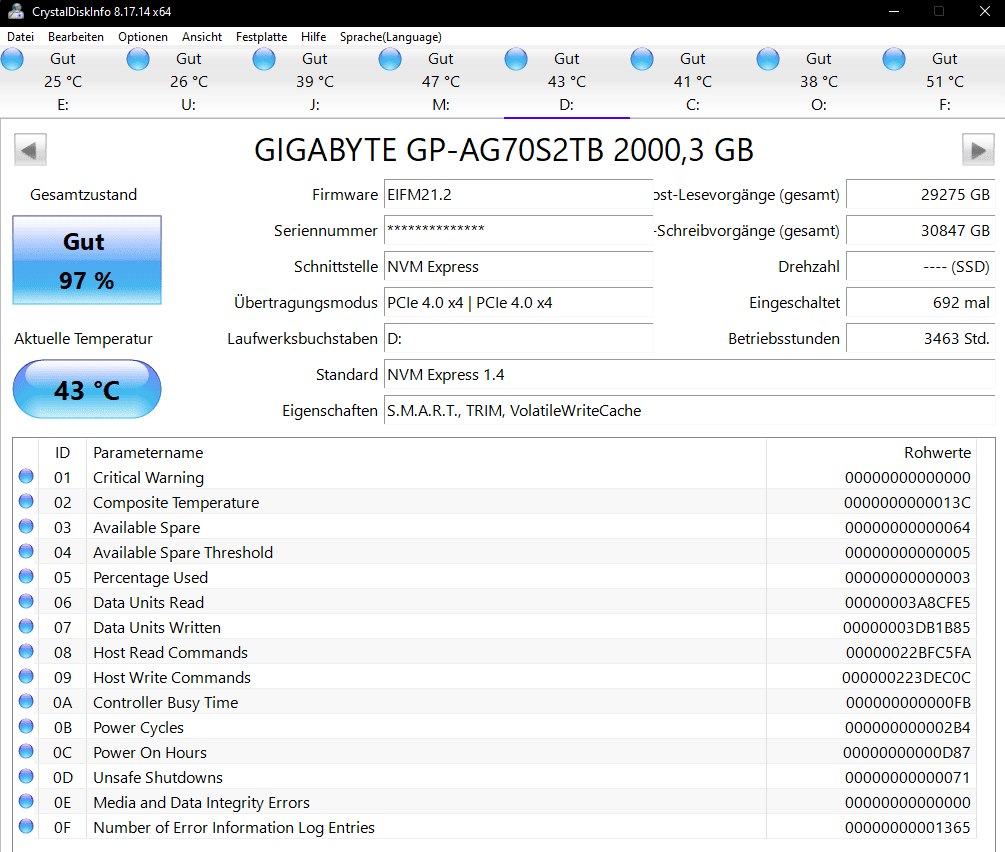This screenshot has width=1005, height=852.
Task: Open the Hilfe menu
Action: click(313, 37)
